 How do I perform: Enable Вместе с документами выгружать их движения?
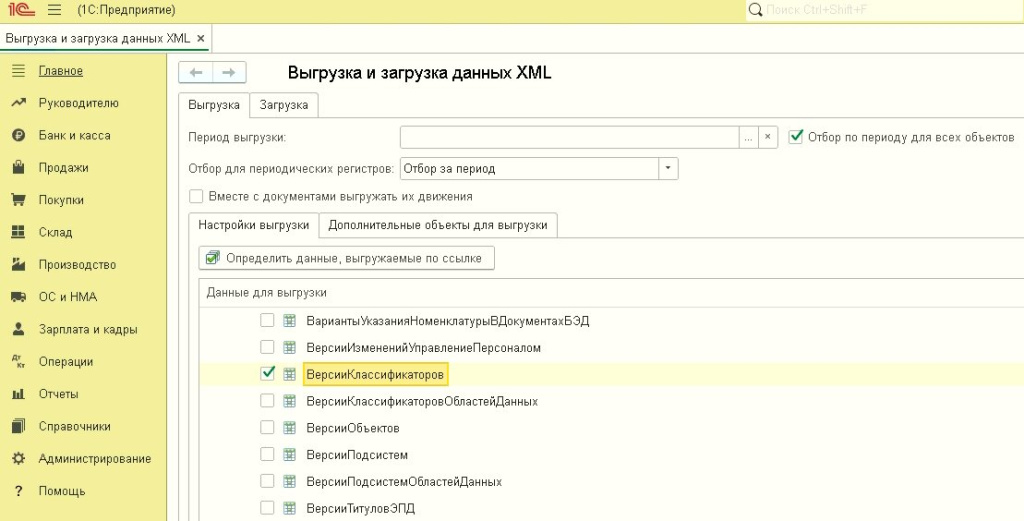point(195,196)
